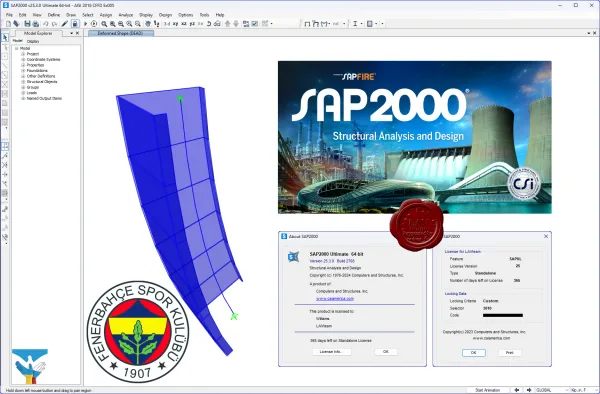
Task: Click the Run Analysis play icon
Action: [x=85, y=24]
